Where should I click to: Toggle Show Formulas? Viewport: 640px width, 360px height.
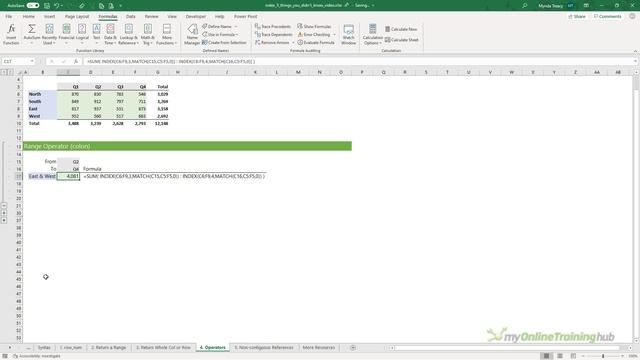[314, 26]
